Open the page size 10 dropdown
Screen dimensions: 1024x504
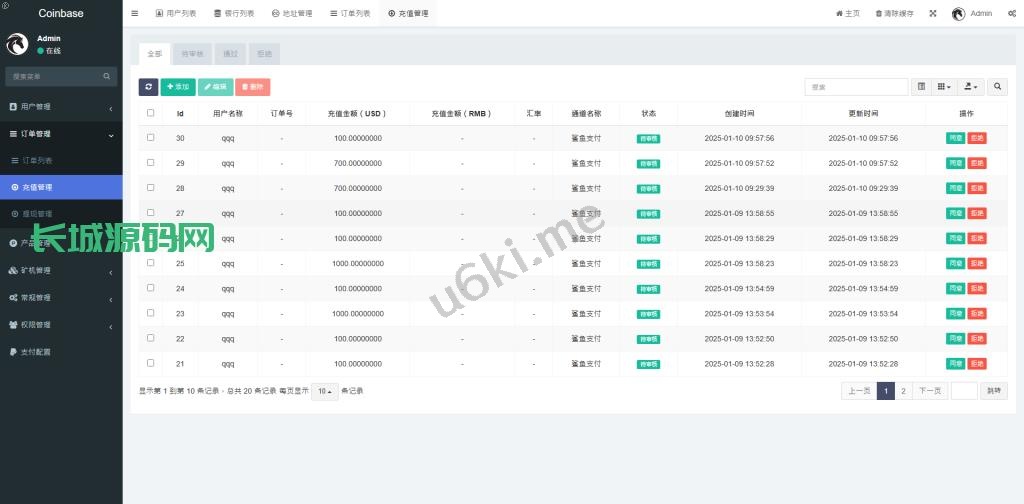coord(324,391)
